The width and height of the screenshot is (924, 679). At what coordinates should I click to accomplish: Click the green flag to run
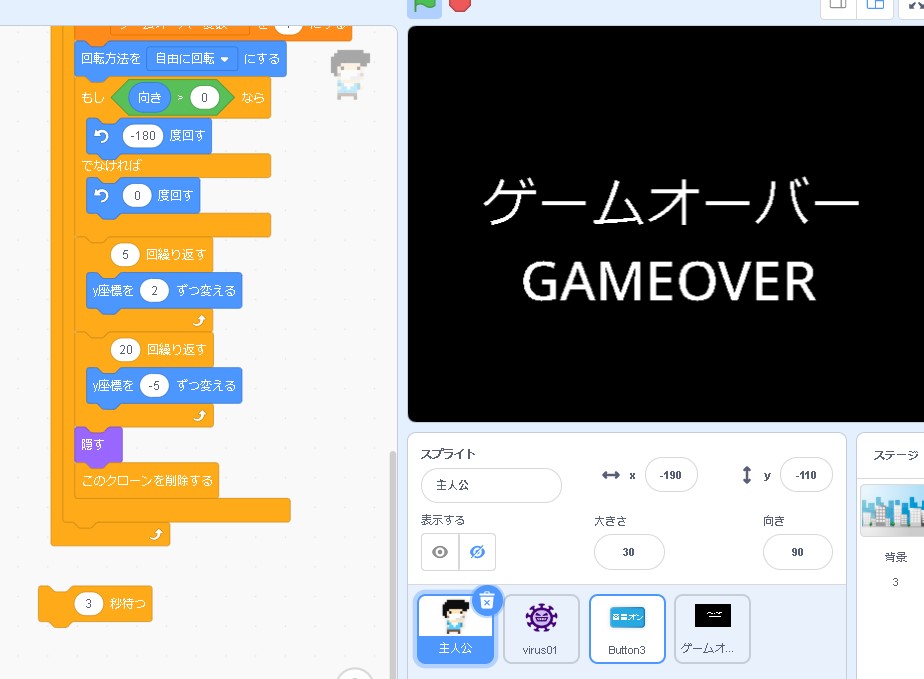point(422,4)
